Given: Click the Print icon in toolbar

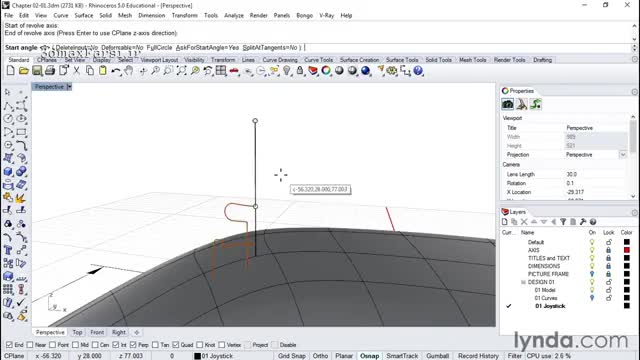Looking at the screenshot, I should coord(50,71).
